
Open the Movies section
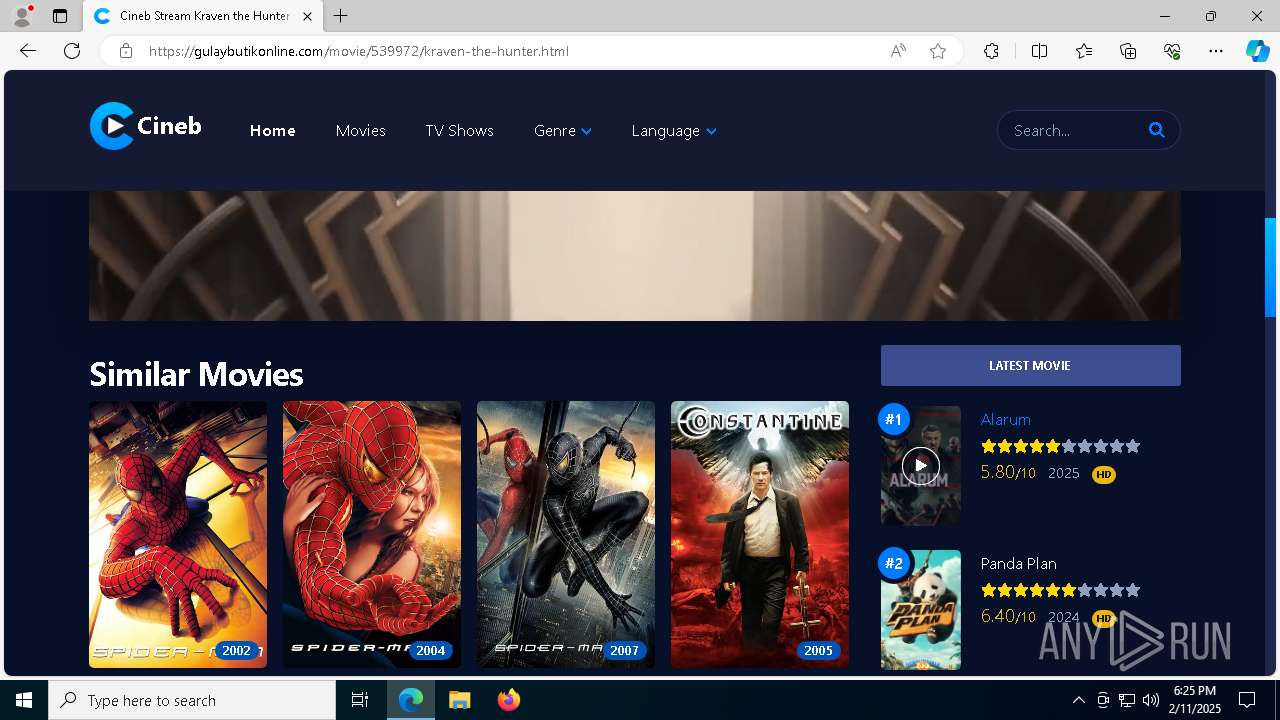[x=360, y=131]
